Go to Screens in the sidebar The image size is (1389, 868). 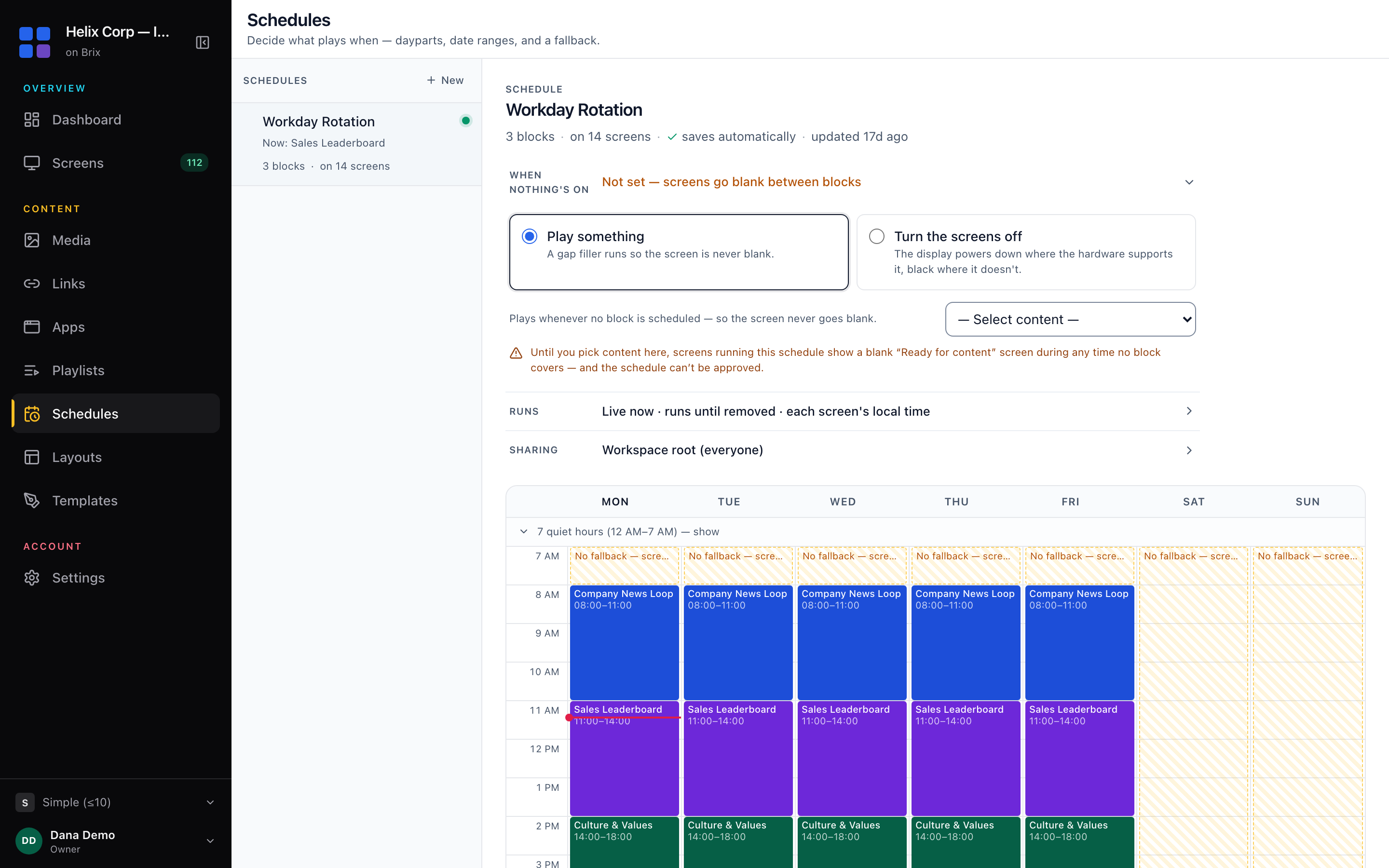pyautogui.click(x=115, y=163)
